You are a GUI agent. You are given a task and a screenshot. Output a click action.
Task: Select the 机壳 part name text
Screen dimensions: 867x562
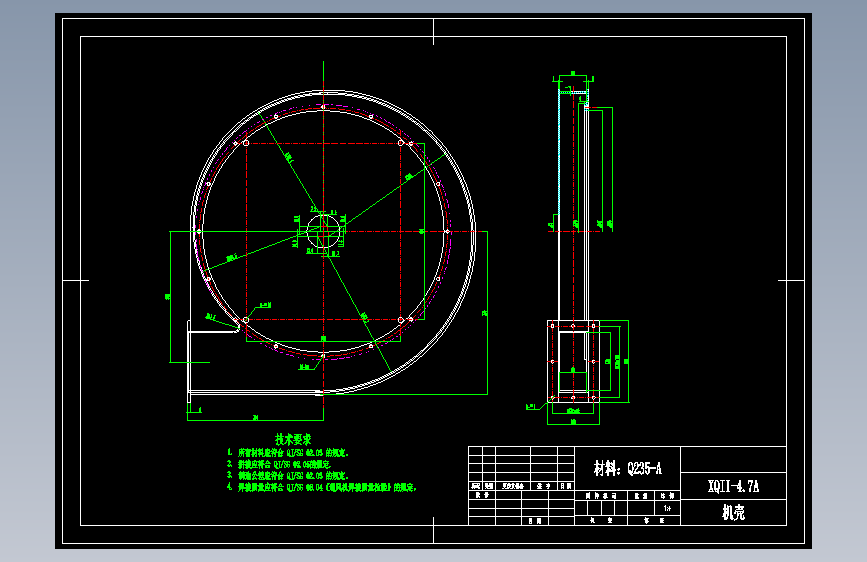click(x=733, y=513)
